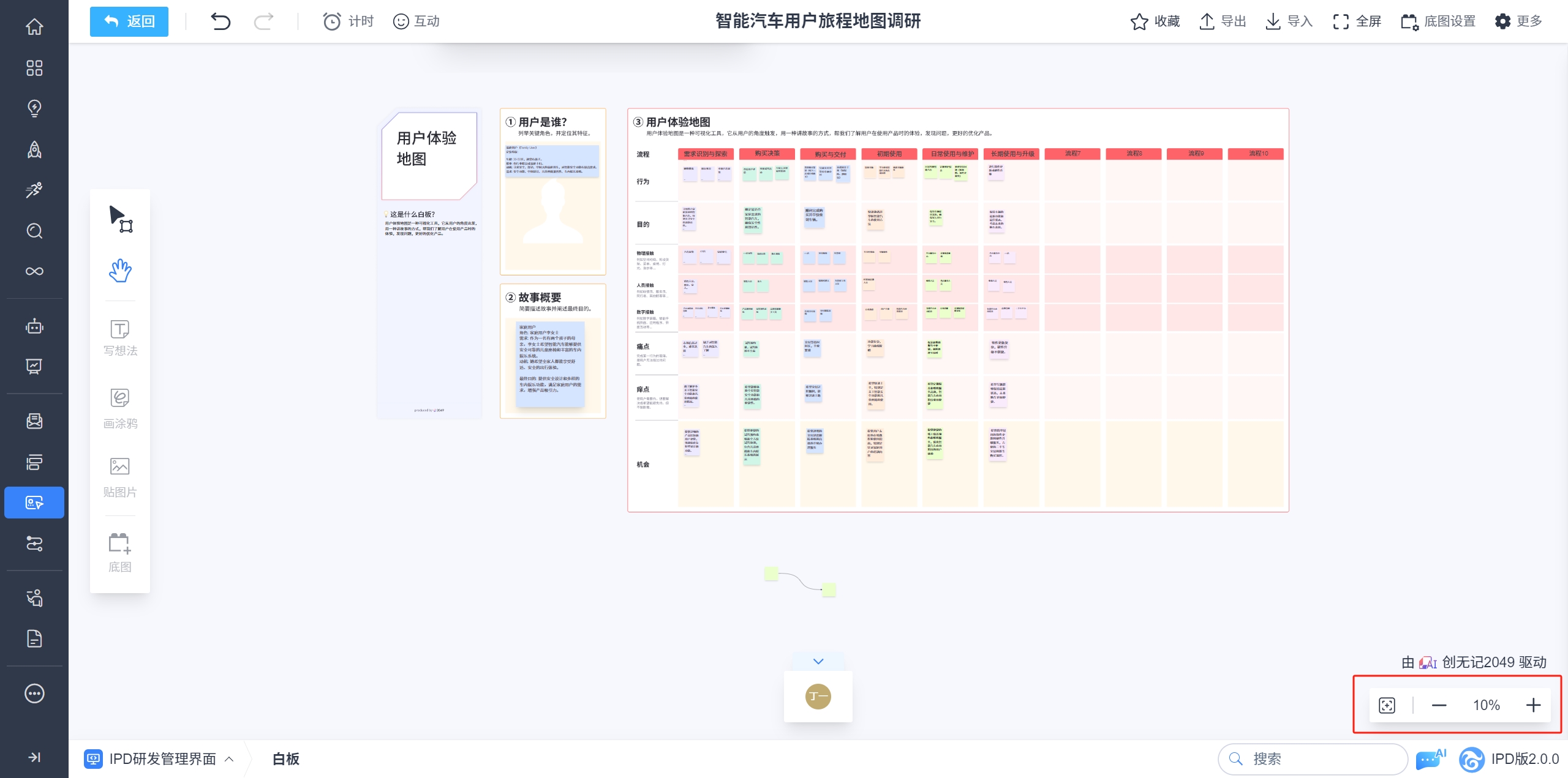
Task: Expand sidebar with bottom arrow icon
Action: click(34, 757)
